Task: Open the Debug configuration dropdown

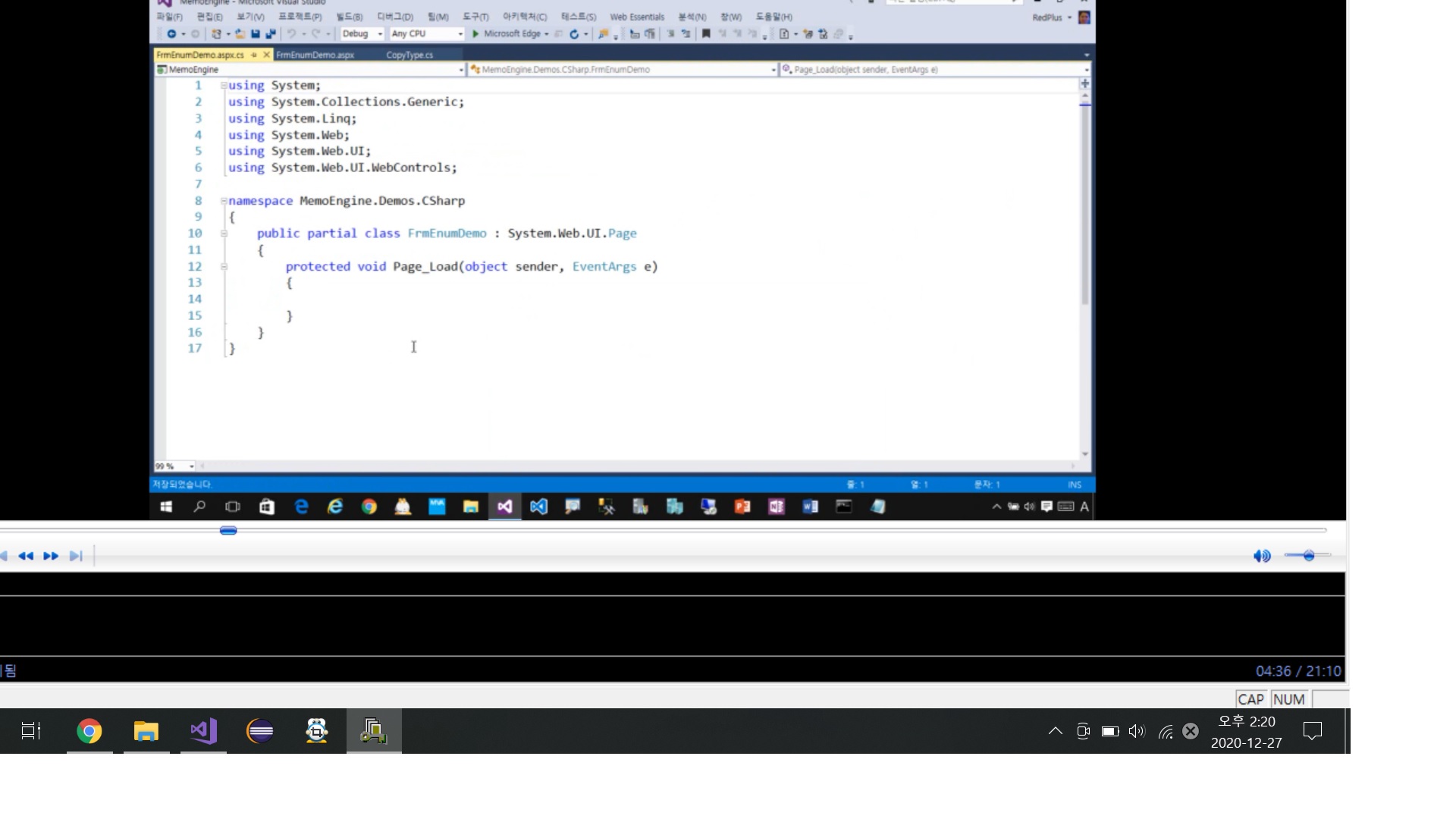Action: [x=362, y=34]
